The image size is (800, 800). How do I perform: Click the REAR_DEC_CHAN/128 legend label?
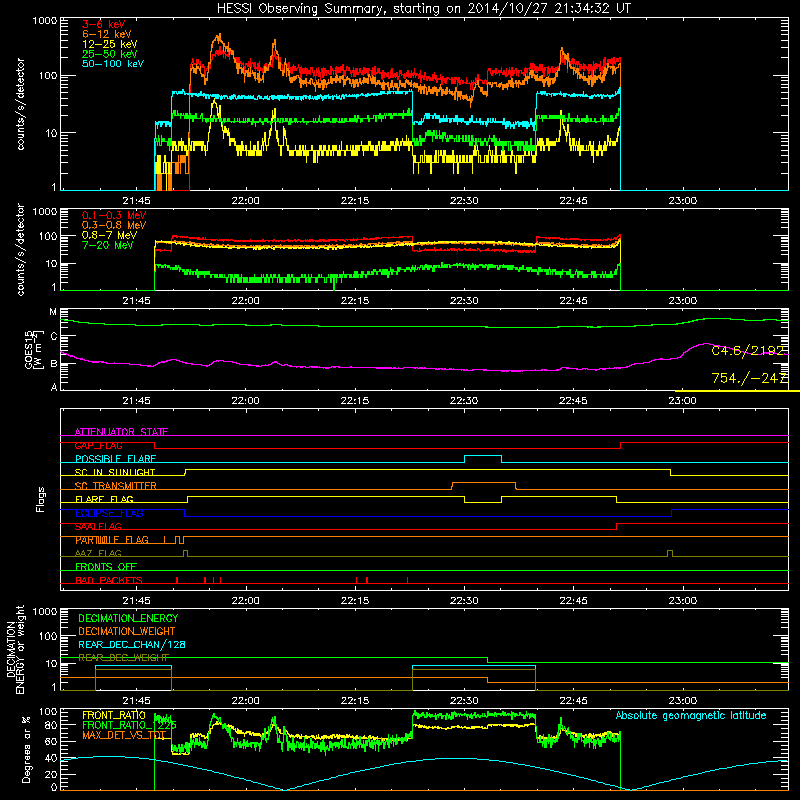(x=132, y=645)
